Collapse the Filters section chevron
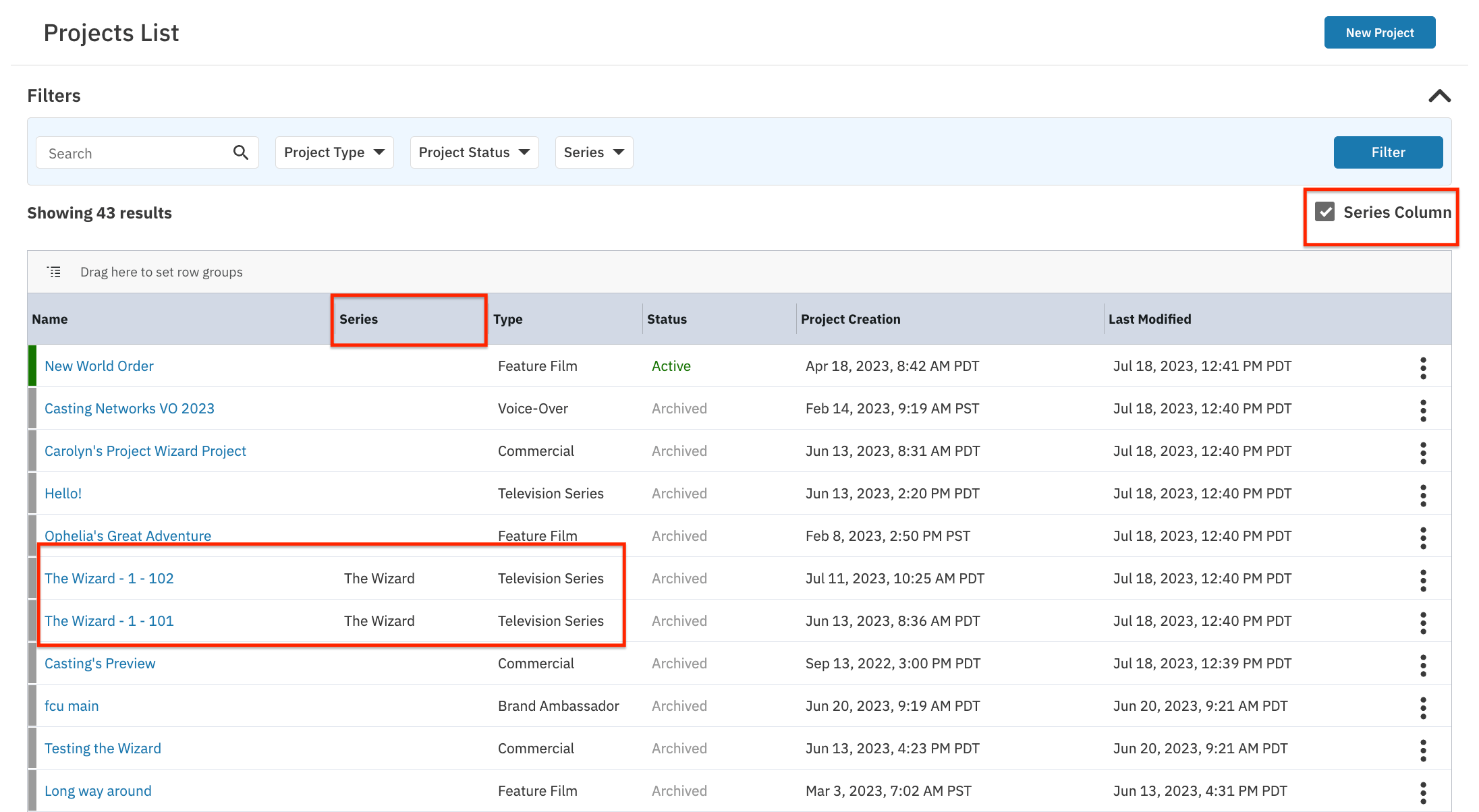Screen dimensions: 1479x812 (1439, 96)
